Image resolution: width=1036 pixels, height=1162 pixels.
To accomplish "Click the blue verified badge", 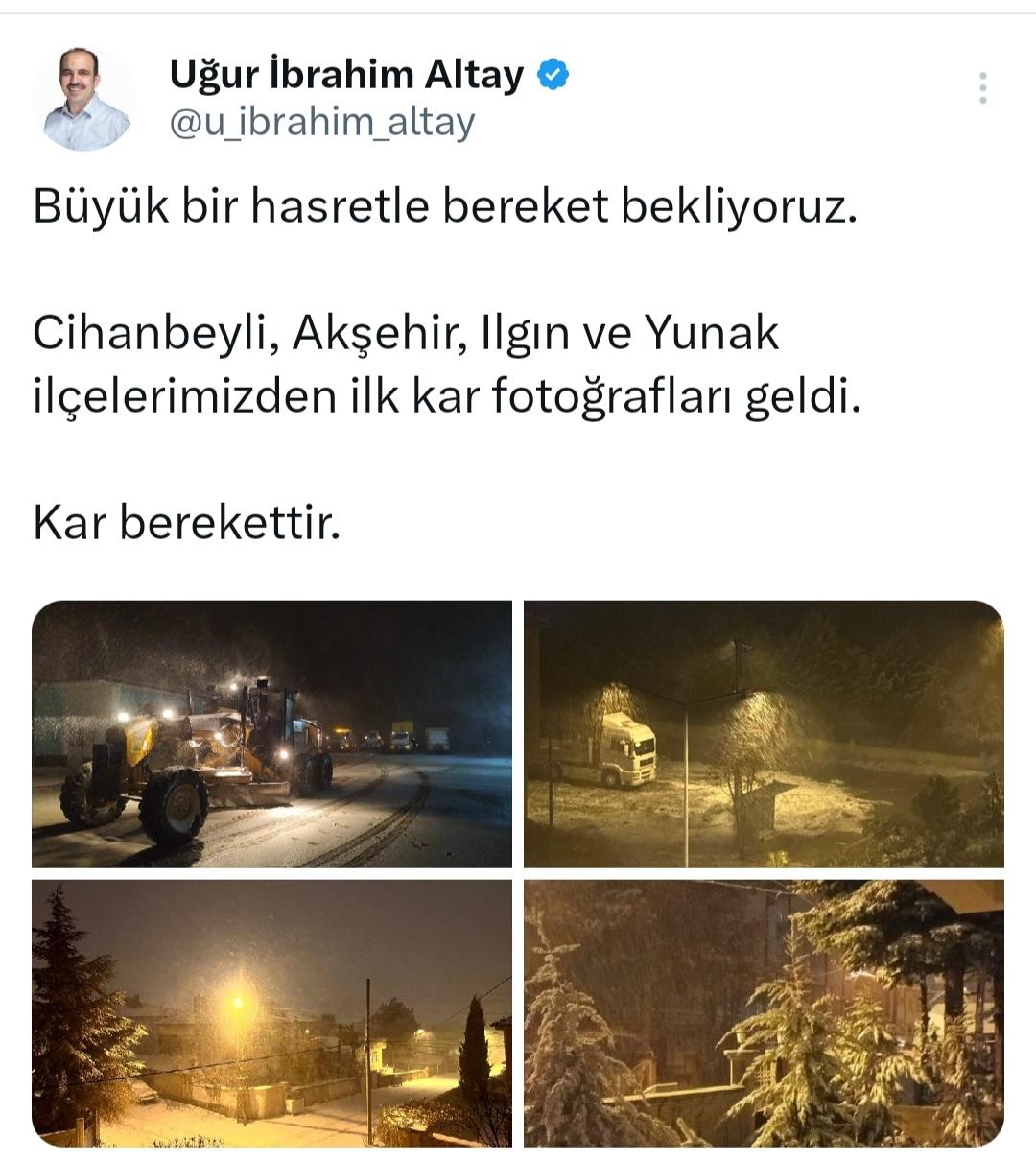I will coord(554,75).
